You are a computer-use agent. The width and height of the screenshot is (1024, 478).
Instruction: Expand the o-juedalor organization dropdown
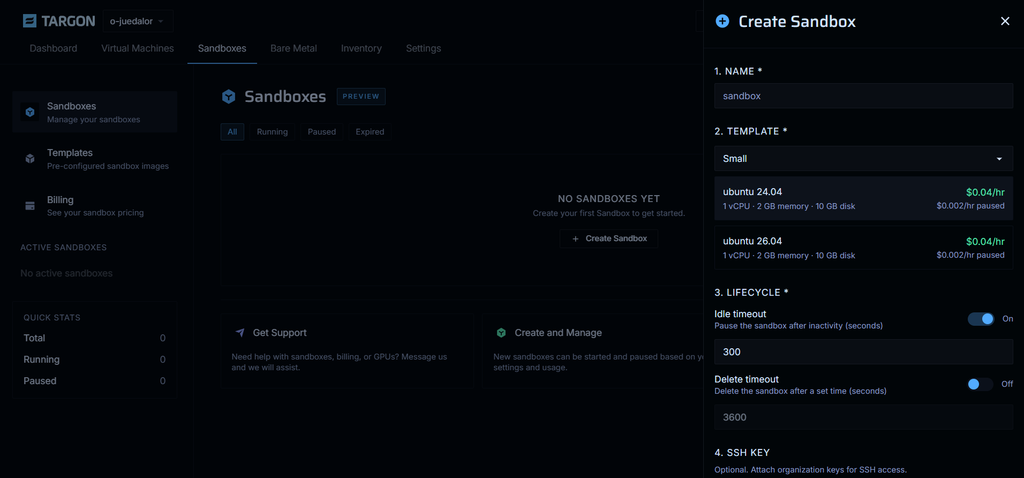(x=137, y=21)
